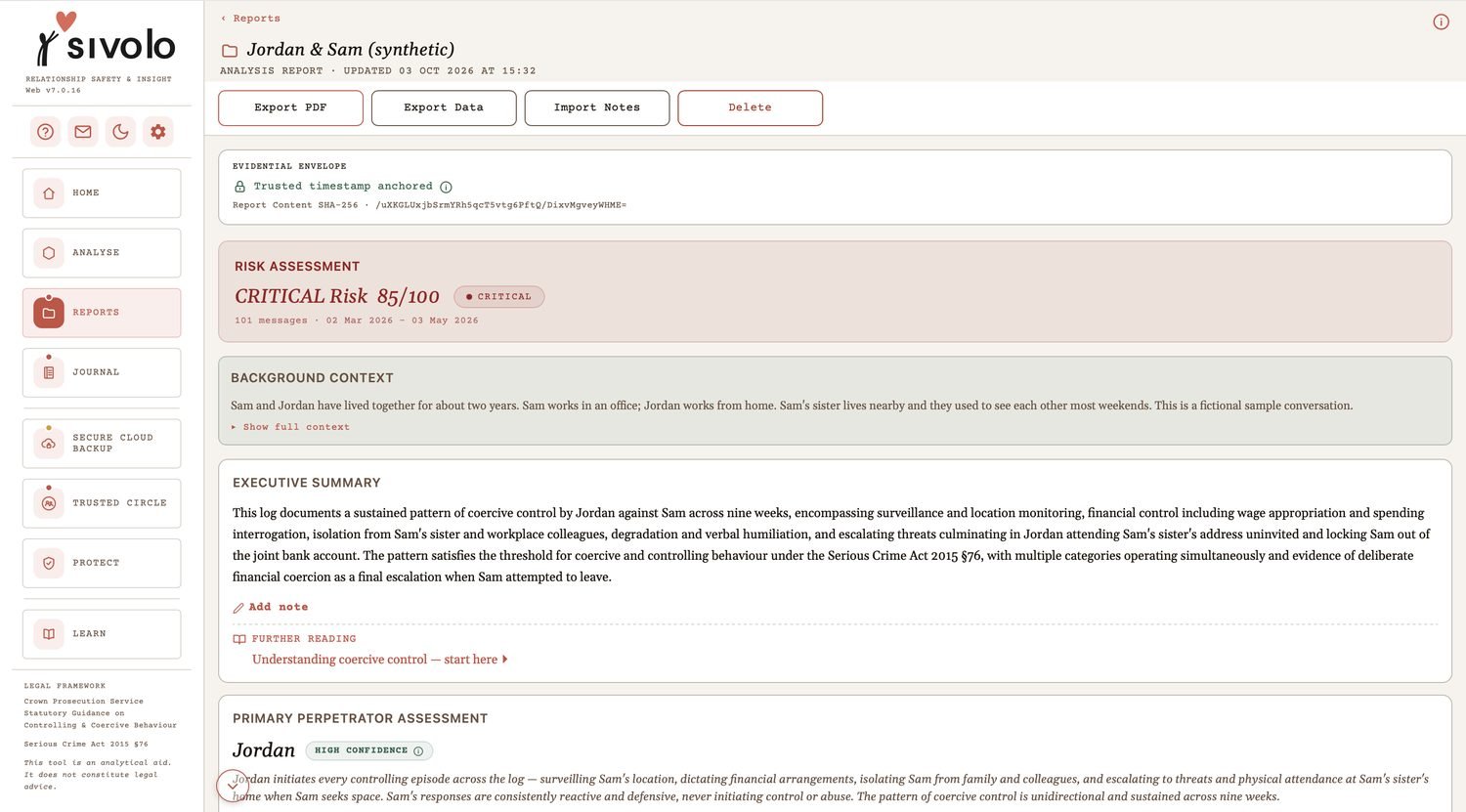Screen dimensions: 1466x812
Task: Click the CRITICAL risk badge
Action: pos(498,297)
